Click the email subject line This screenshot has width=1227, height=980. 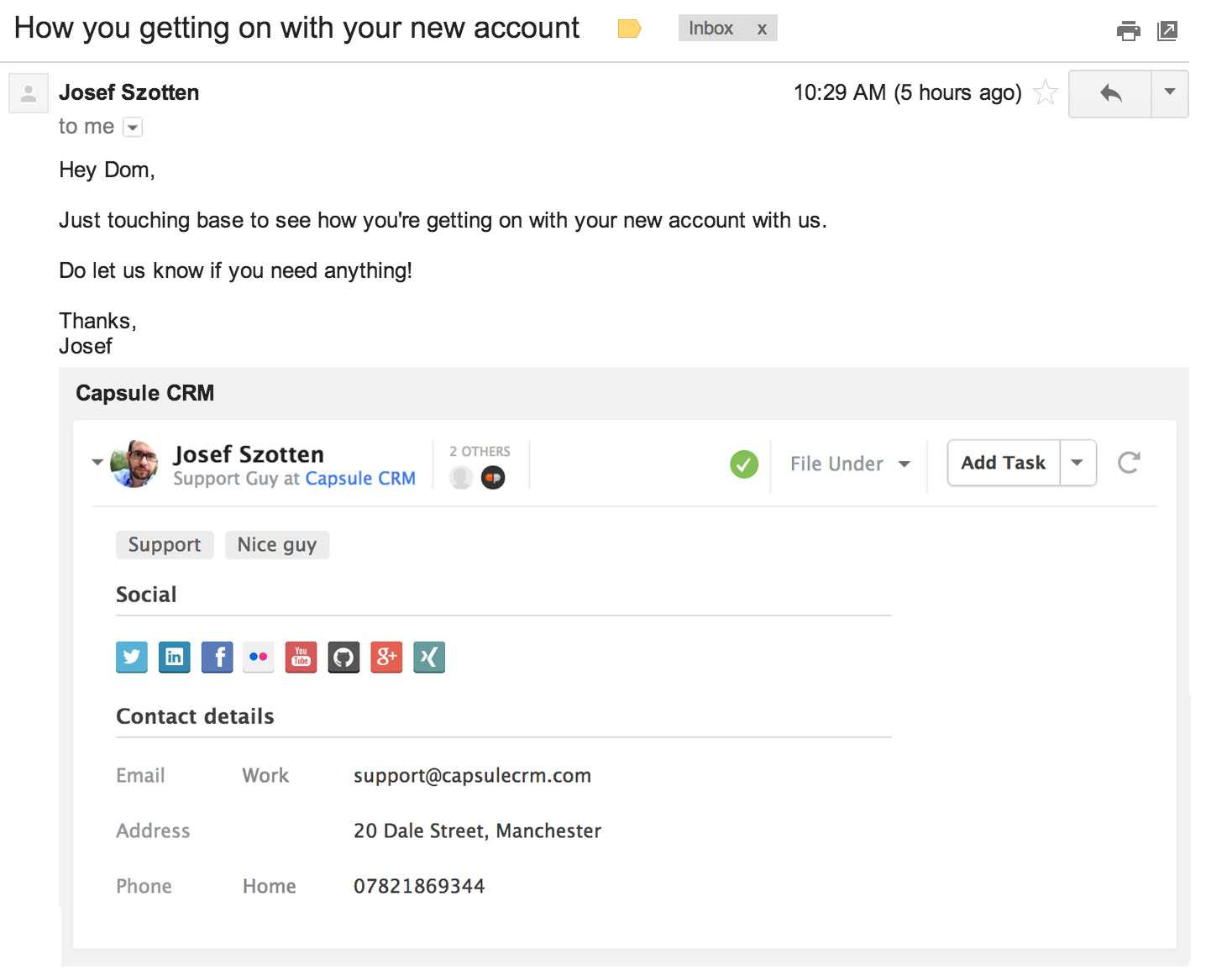pyautogui.click(x=296, y=28)
